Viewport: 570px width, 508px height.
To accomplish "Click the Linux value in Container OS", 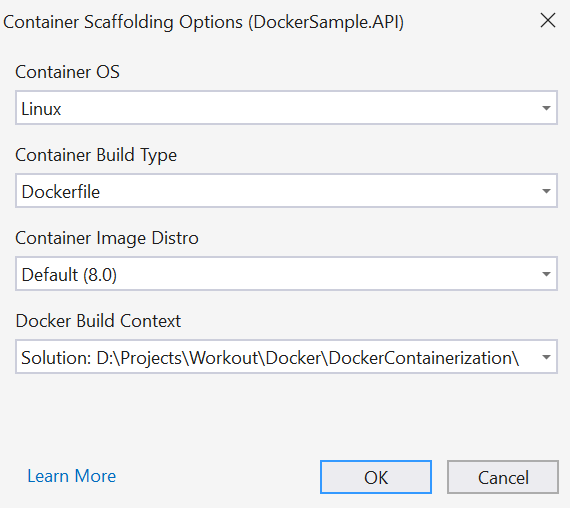I will click(41, 109).
